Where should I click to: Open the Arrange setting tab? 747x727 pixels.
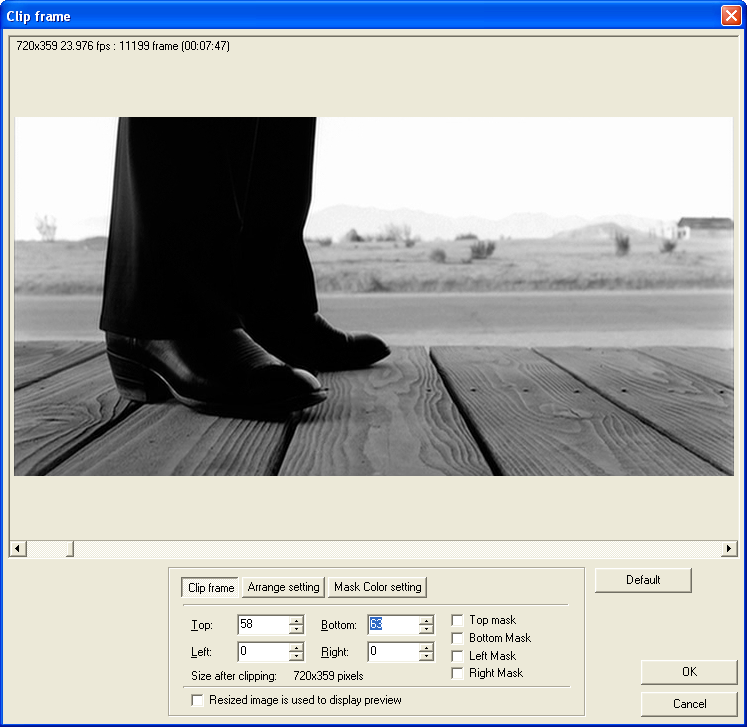click(x=283, y=587)
